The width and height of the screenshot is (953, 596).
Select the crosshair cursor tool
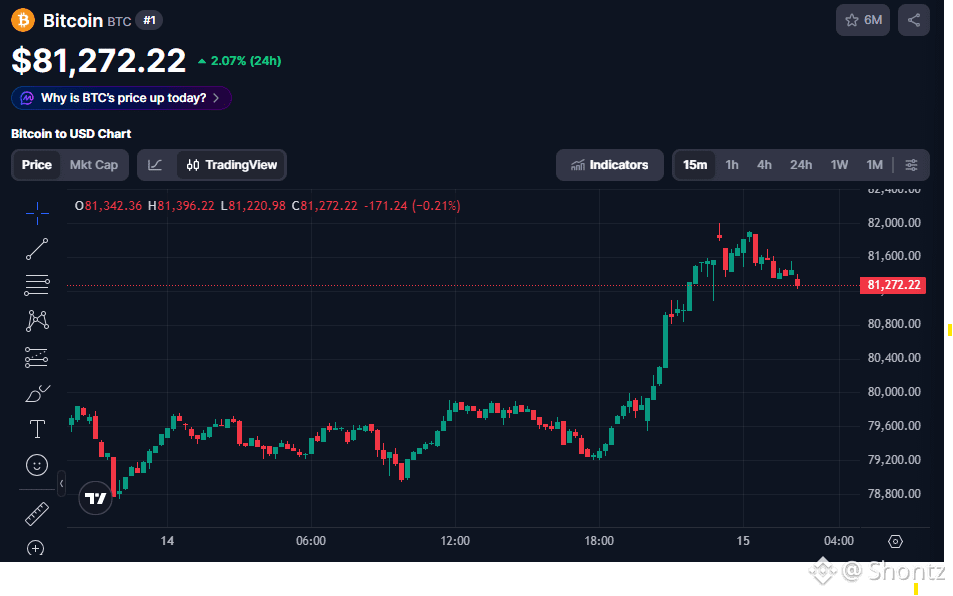pyautogui.click(x=37, y=213)
